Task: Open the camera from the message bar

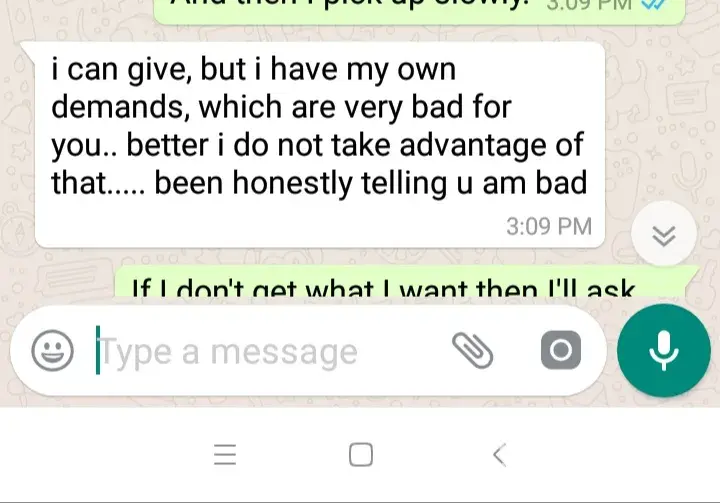Action: coord(561,350)
